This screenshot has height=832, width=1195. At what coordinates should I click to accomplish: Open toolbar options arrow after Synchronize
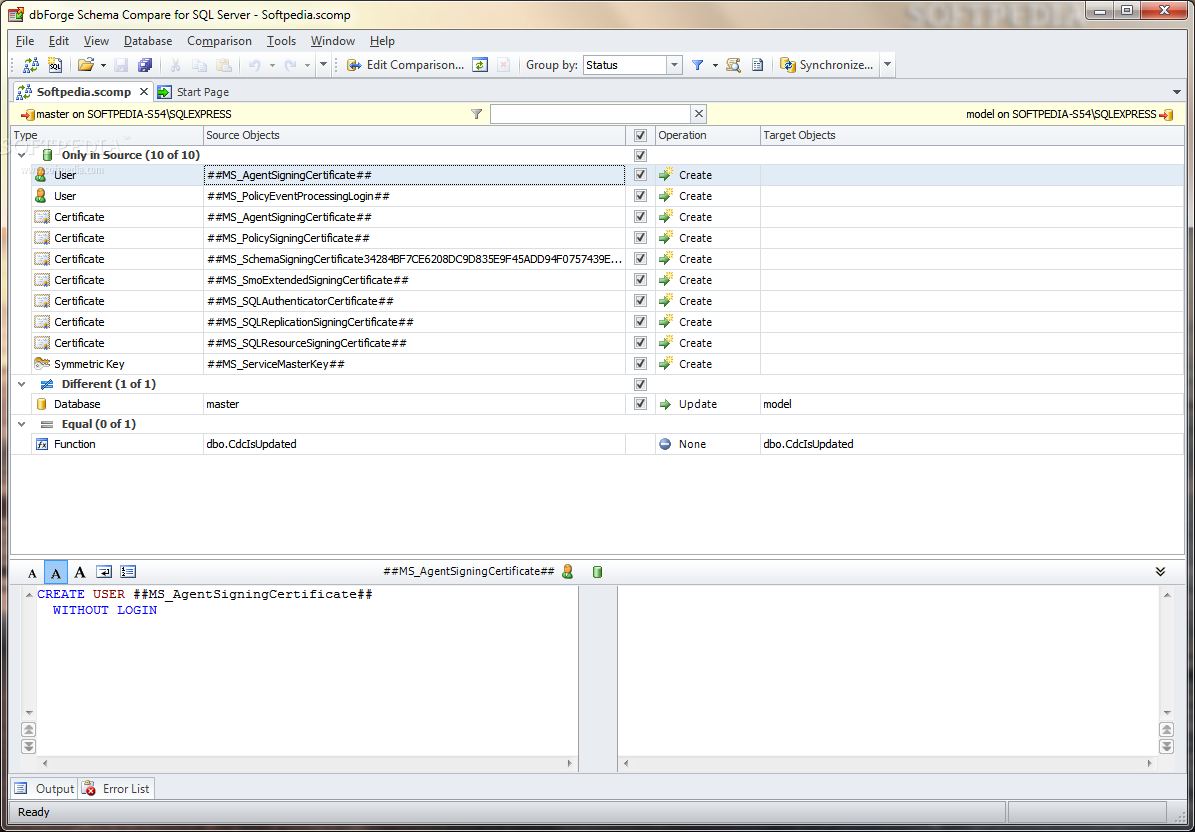[887, 66]
